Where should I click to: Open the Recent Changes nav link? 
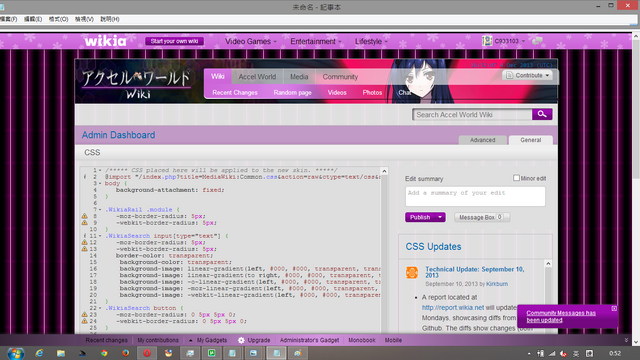(235, 93)
